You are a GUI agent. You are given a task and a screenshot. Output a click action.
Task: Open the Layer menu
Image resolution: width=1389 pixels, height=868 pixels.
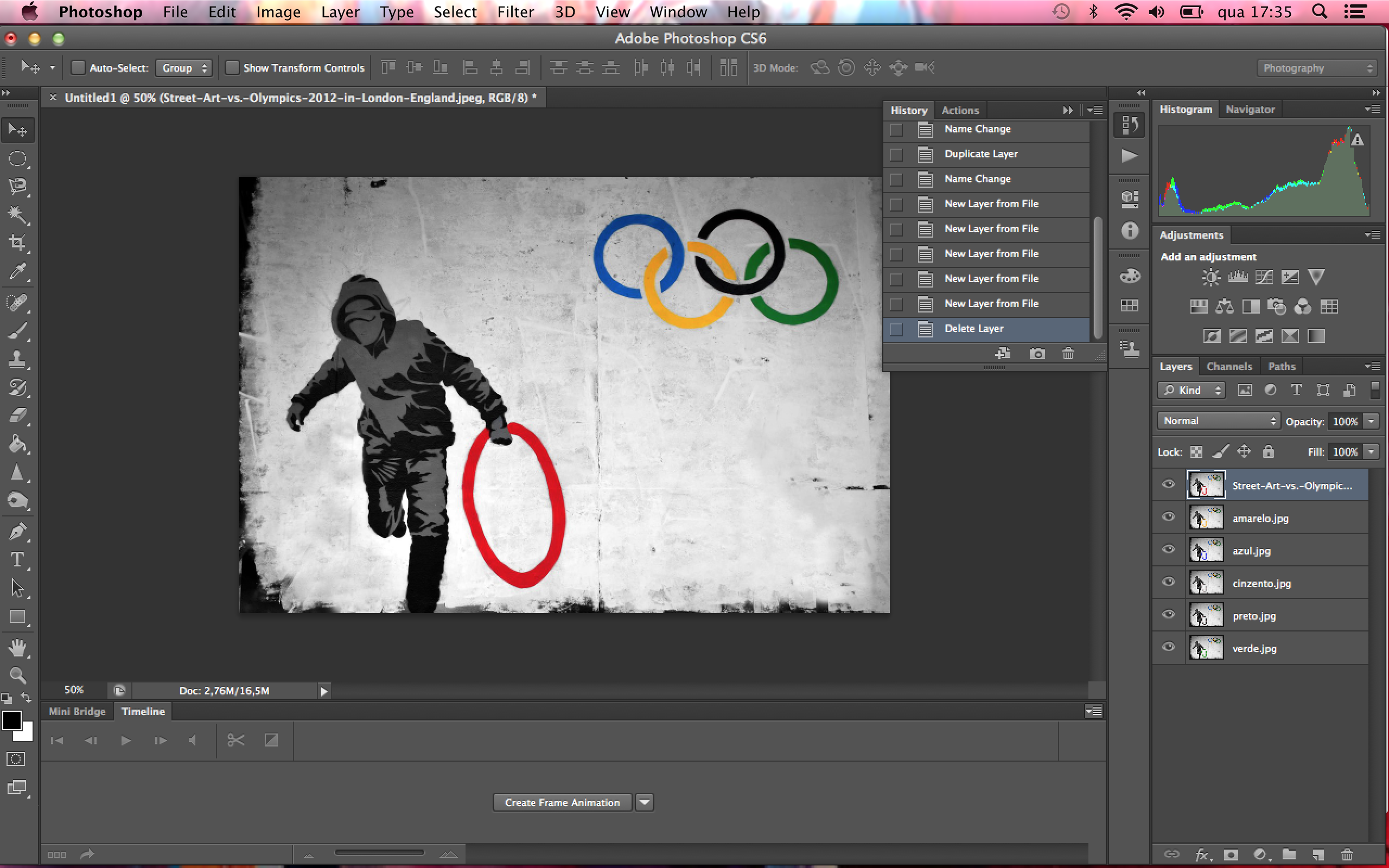click(x=340, y=12)
